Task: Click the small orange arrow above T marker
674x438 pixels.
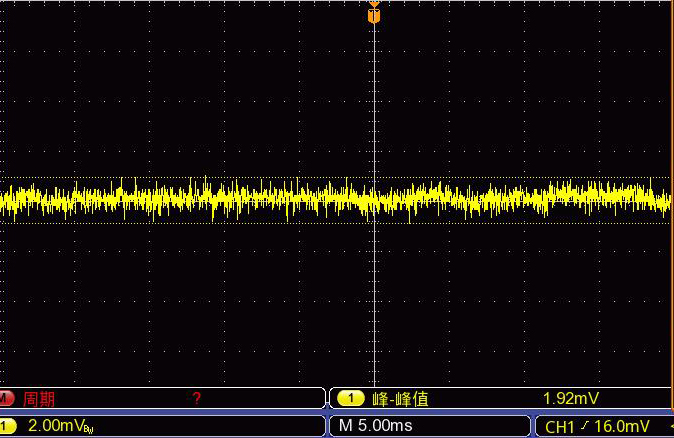Action: point(374,4)
